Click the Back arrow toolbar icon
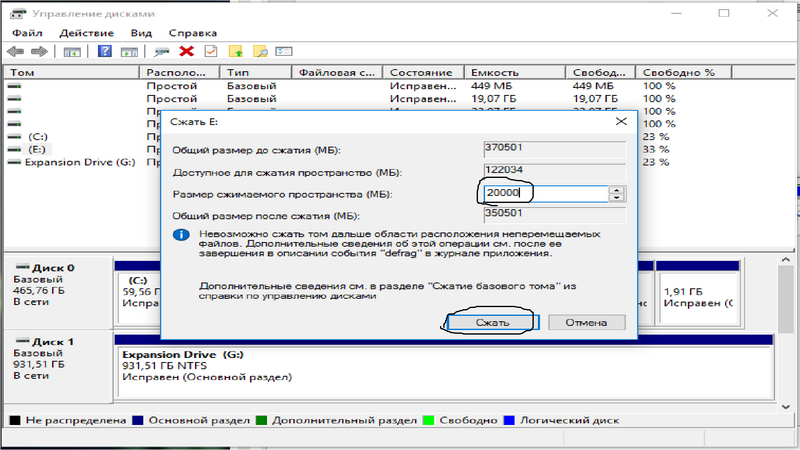The width and height of the screenshot is (800, 450). click(15, 52)
